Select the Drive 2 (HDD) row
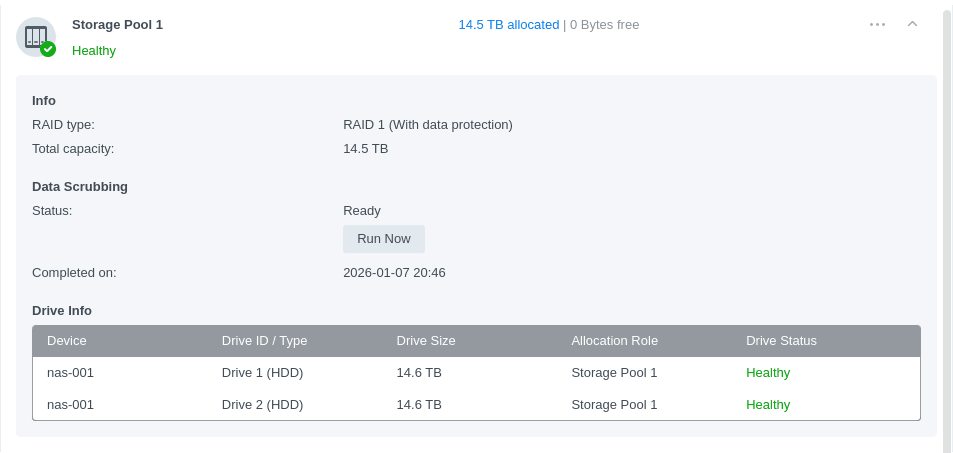This screenshot has width=953, height=453. coord(262,405)
